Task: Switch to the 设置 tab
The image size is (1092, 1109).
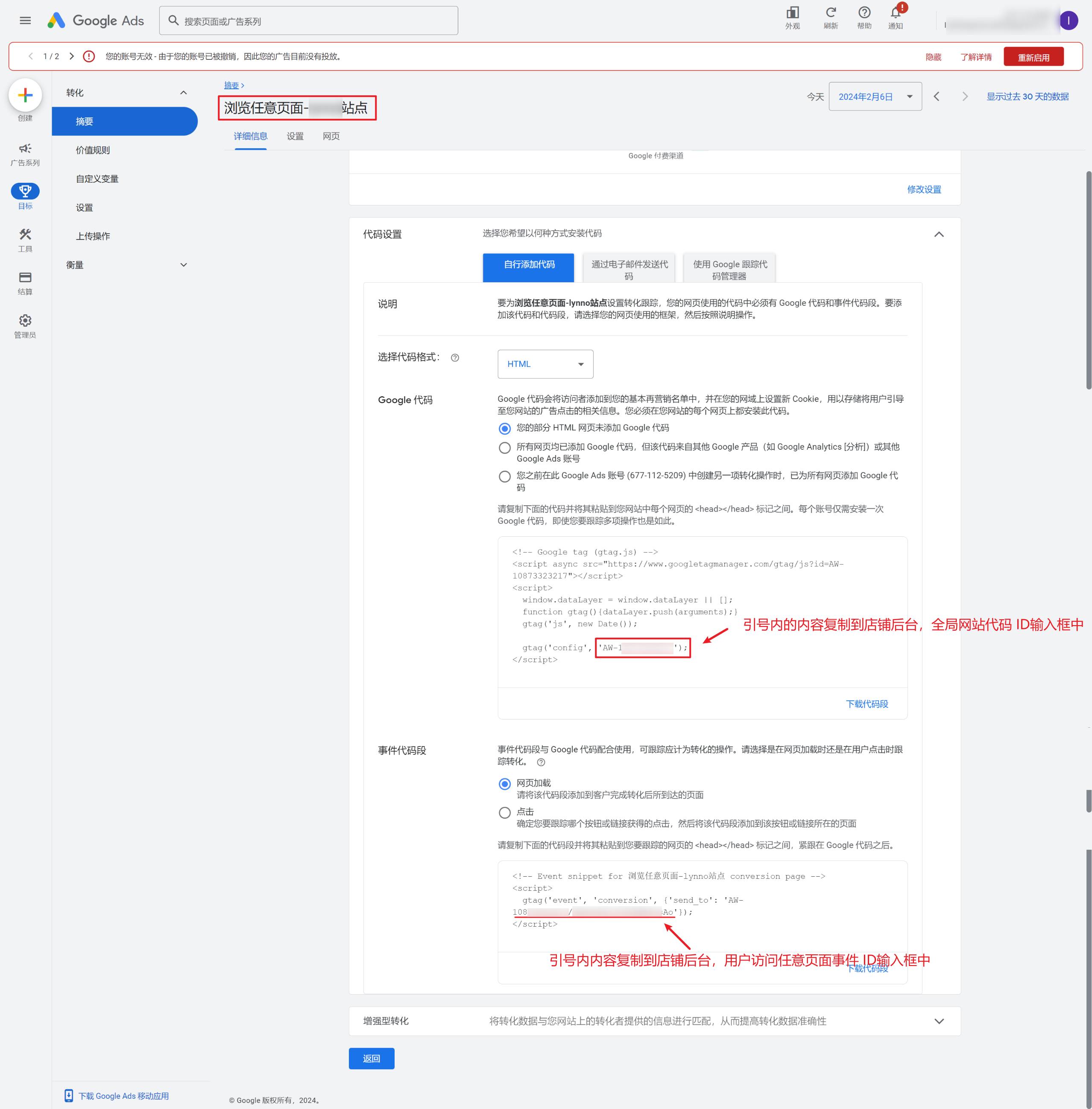Action: (295, 137)
